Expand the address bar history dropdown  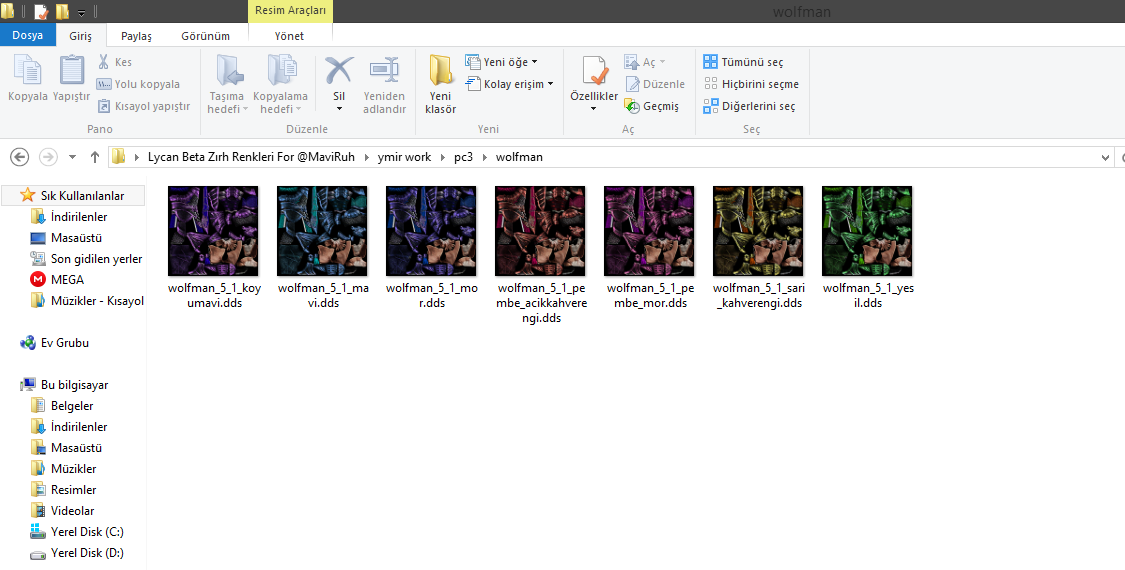pos(1106,157)
